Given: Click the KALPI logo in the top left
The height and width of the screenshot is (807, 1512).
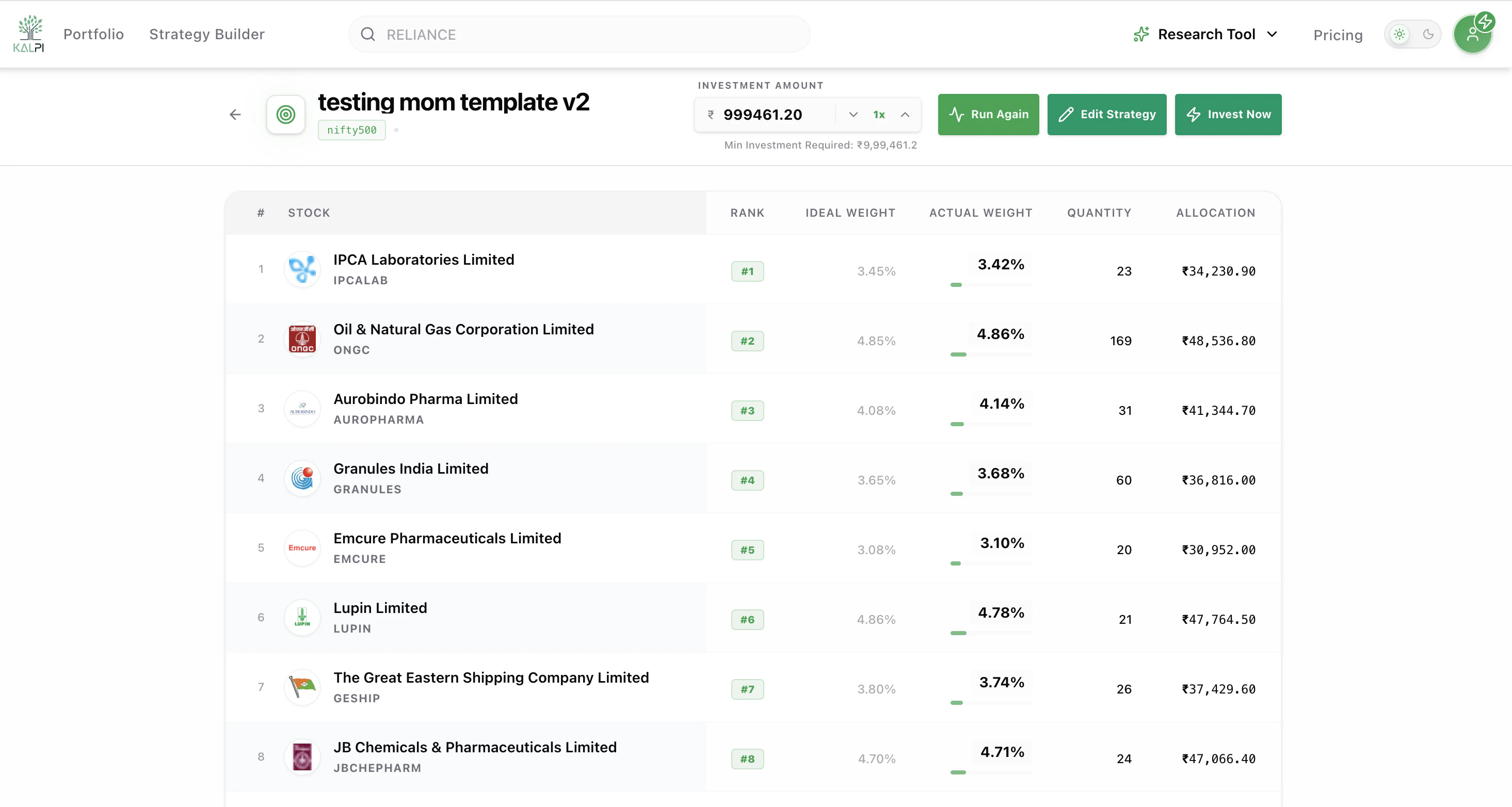Looking at the screenshot, I should [x=29, y=34].
